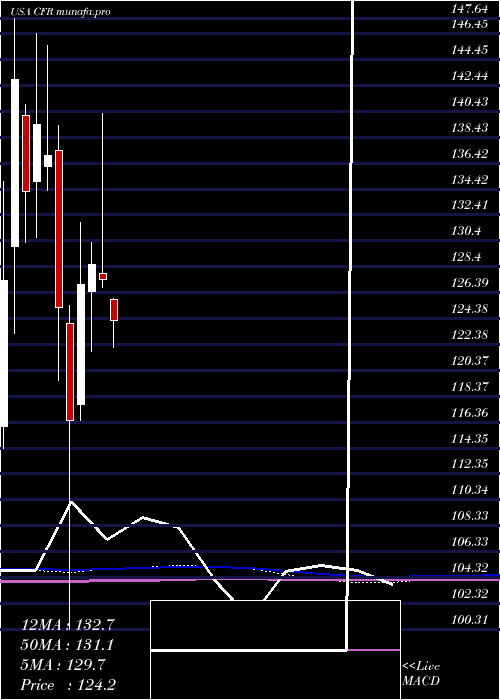Click the '<<Live MACD' label

coord(421,674)
